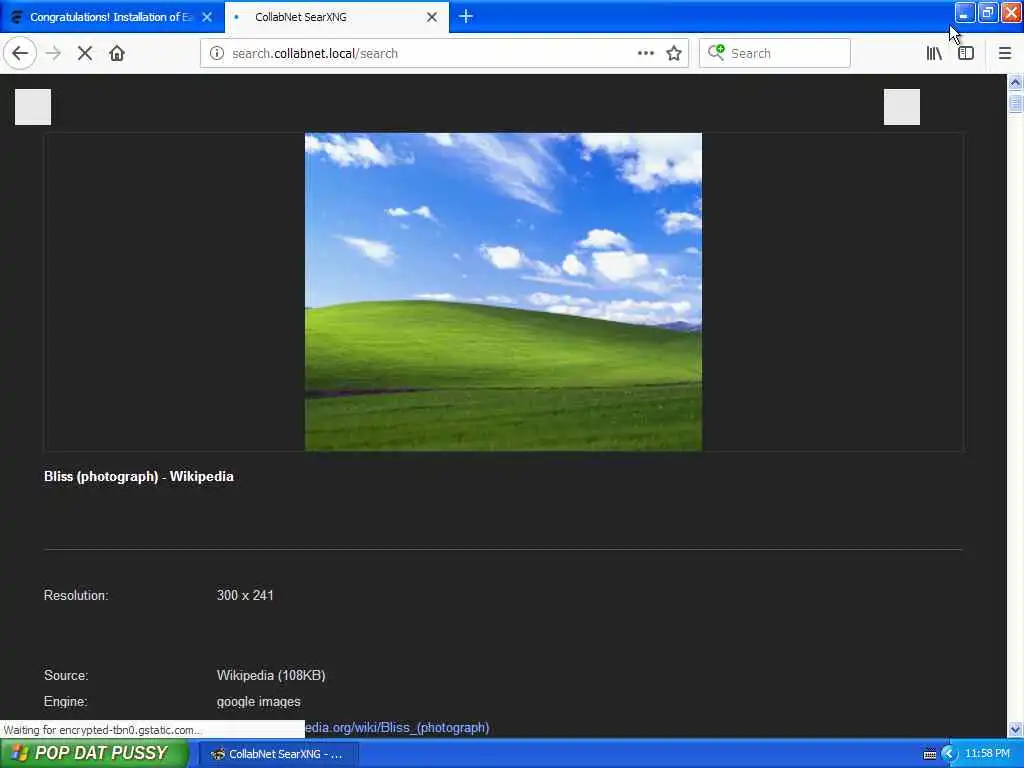Viewport: 1024px width, 768px height.
Task: Click the keyboard tray icon
Action: coord(929,754)
